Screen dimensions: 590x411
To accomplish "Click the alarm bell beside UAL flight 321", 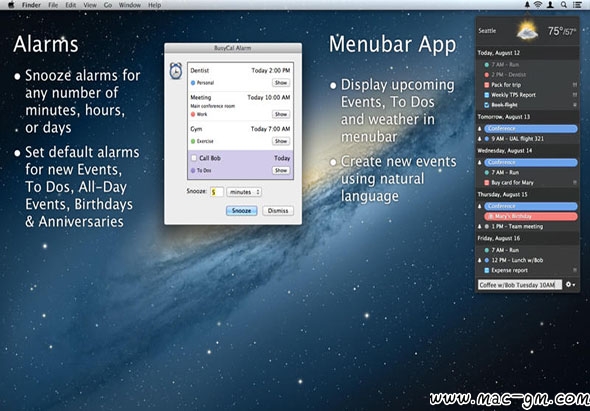I will click(479, 139).
